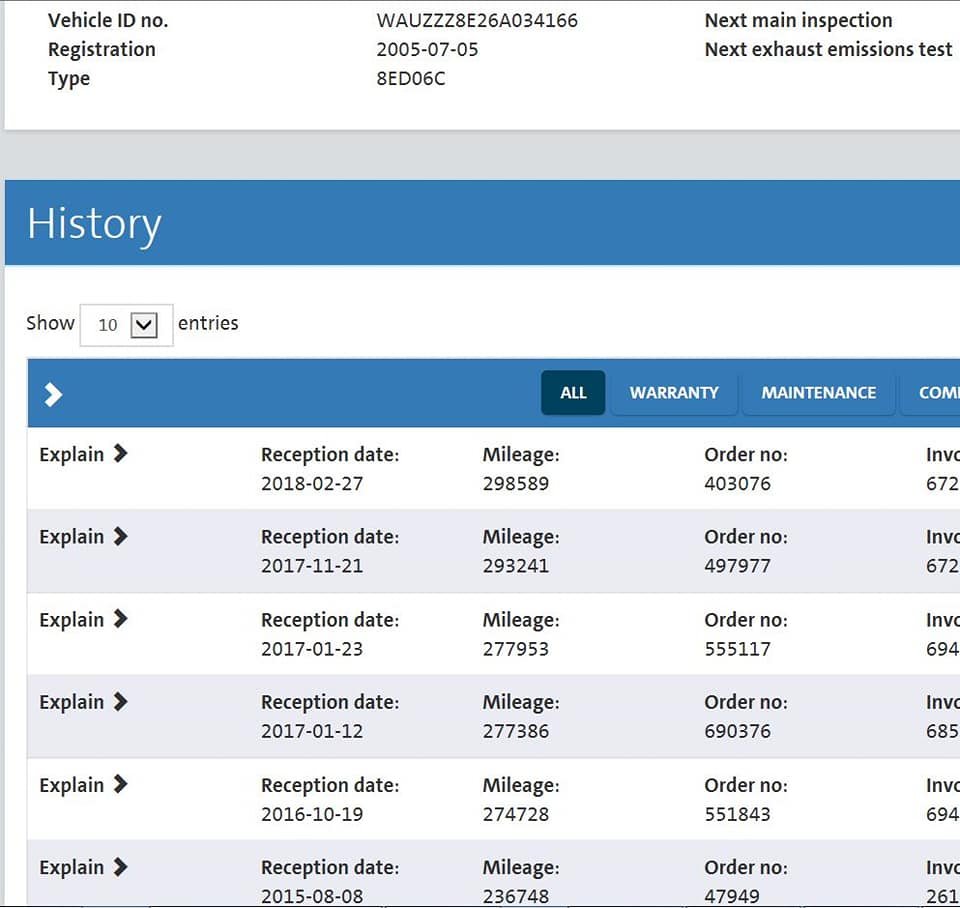Expand Explain for the 2017-01-12 entry
This screenshot has width=960, height=908.
(x=83, y=702)
